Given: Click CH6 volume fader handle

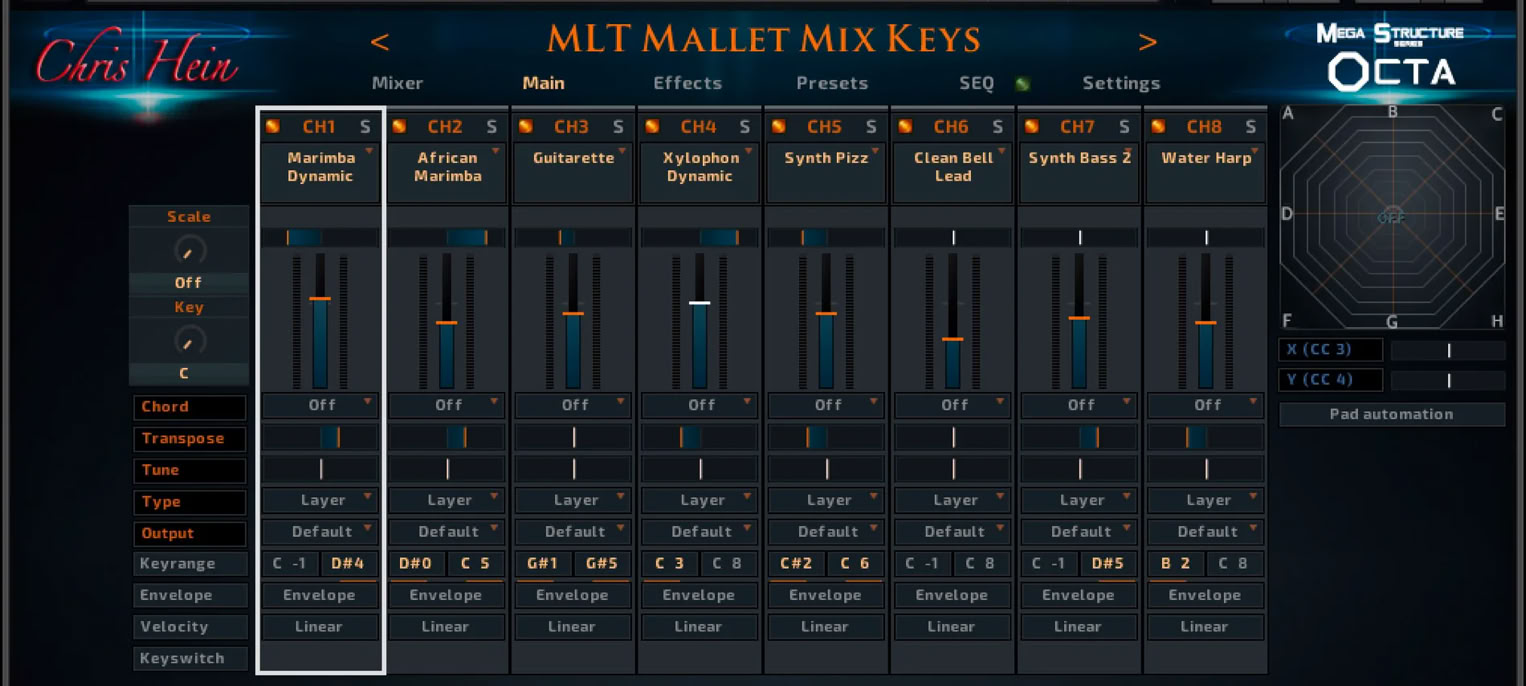Looking at the screenshot, I should coord(953,339).
